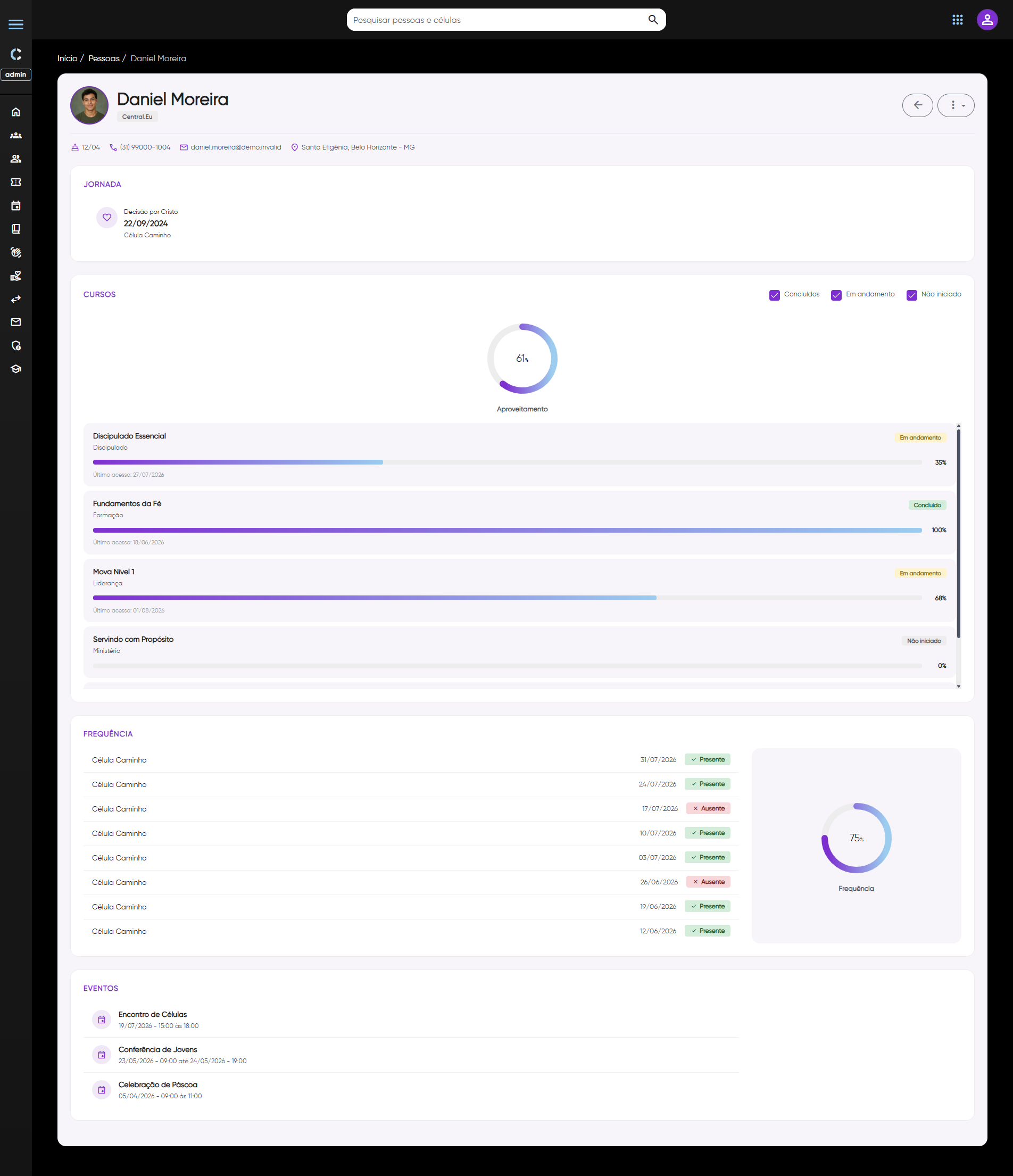Open the Encontro de Células event
Screen dimensions: 1013x1176
411,1020
